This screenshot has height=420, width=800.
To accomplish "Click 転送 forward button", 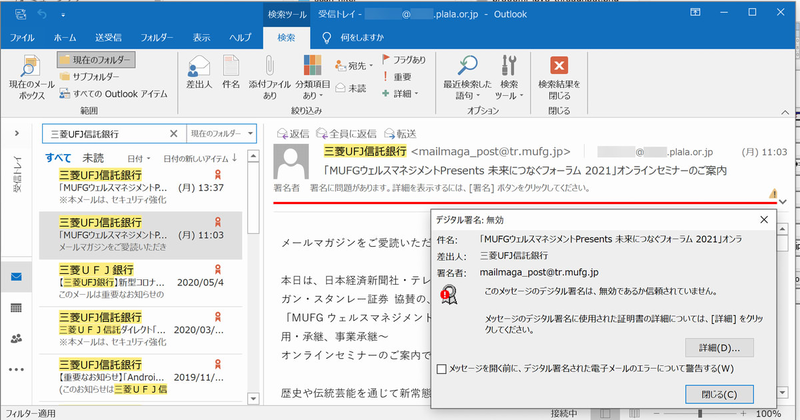I will (401, 134).
